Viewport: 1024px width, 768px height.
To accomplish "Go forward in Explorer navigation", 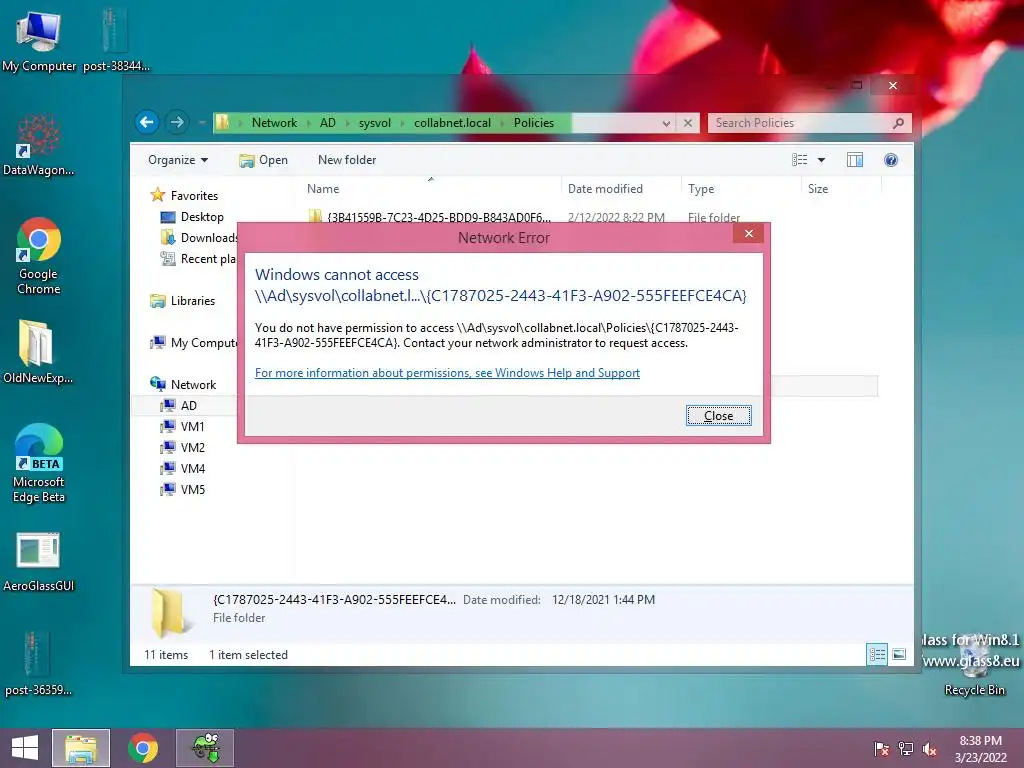I will pyautogui.click(x=177, y=122).
